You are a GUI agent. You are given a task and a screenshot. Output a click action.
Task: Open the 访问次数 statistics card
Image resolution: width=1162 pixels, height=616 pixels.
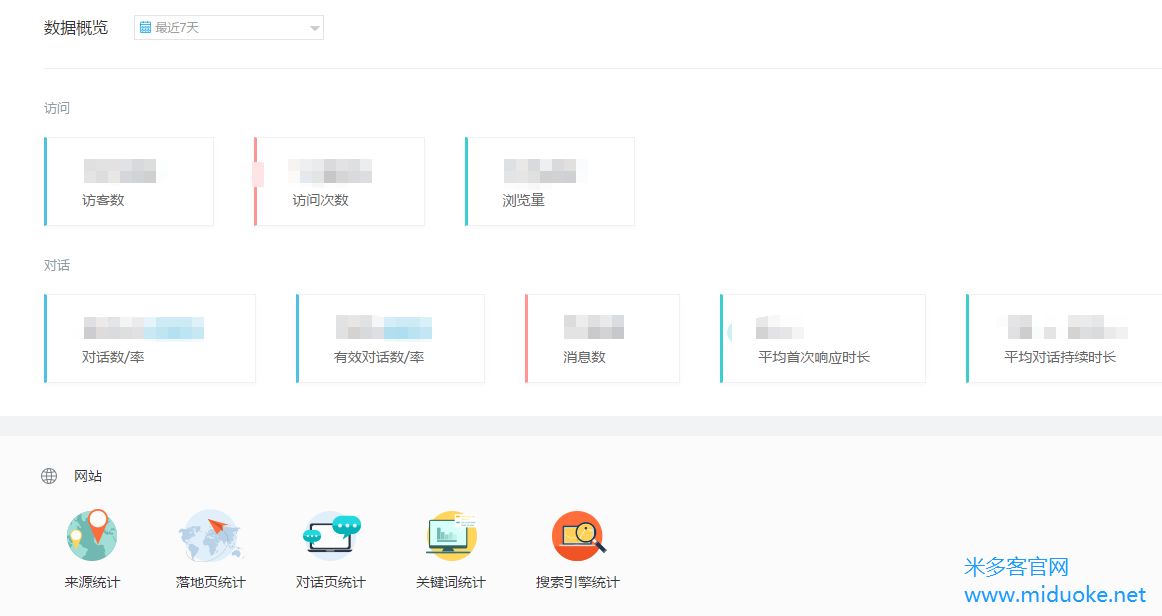pyautogui.click(x=340, y=182)
